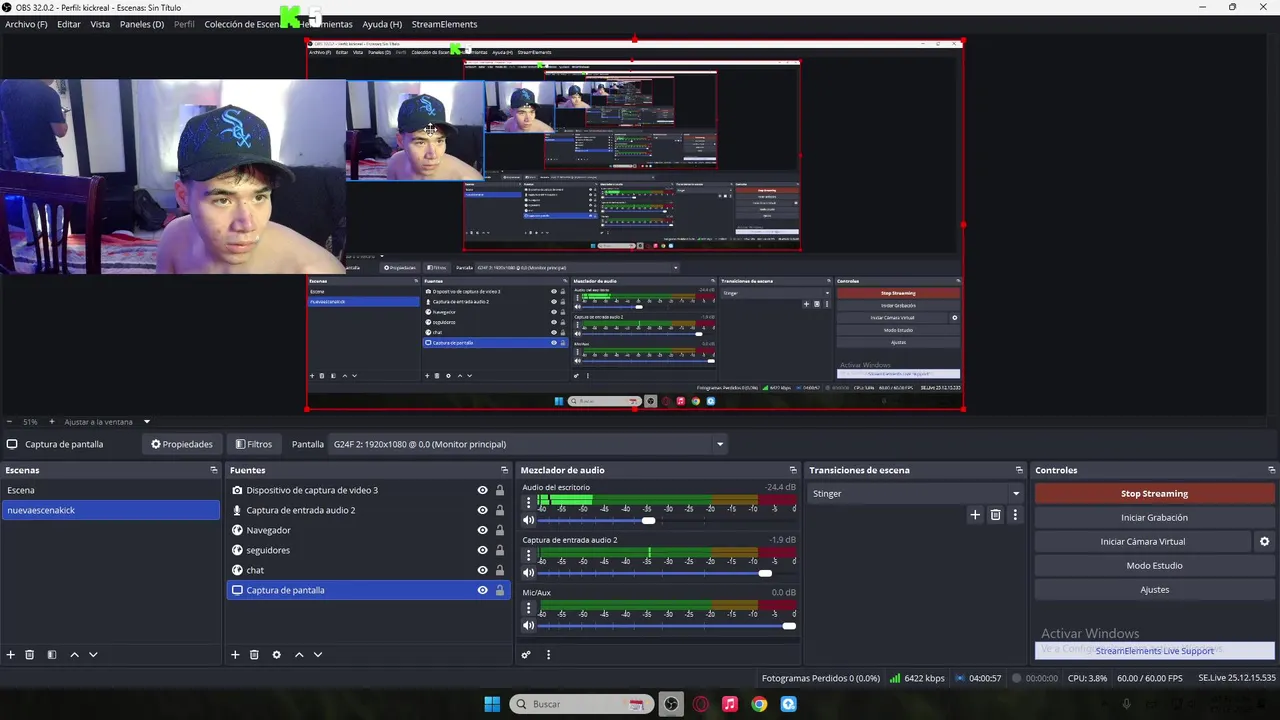
Task: Toggle visibility of Dispositivo de captura de video 3
Action: click(482, 490)
